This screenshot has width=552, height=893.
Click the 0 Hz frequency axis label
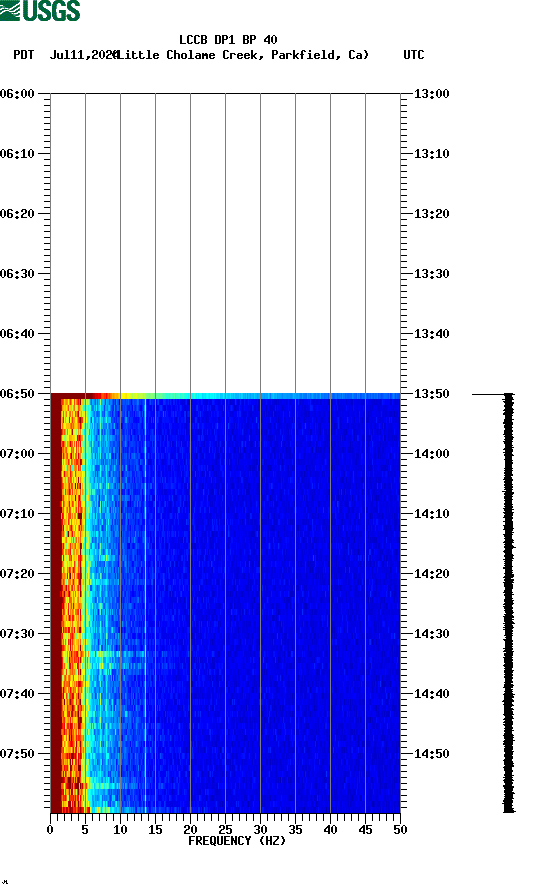coord(50,830)
